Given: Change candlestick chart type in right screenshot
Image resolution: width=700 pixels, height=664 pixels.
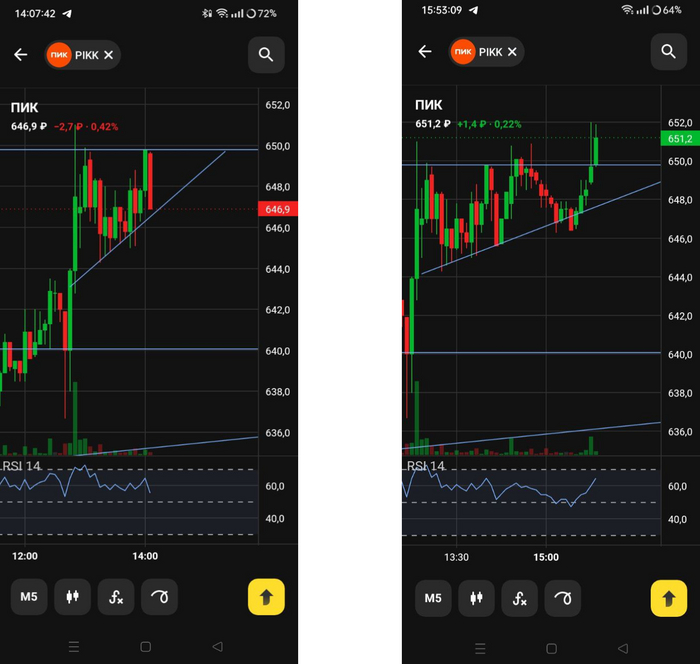Looking at the screenshot, I should pyautogui.click(x=476, y=598).
